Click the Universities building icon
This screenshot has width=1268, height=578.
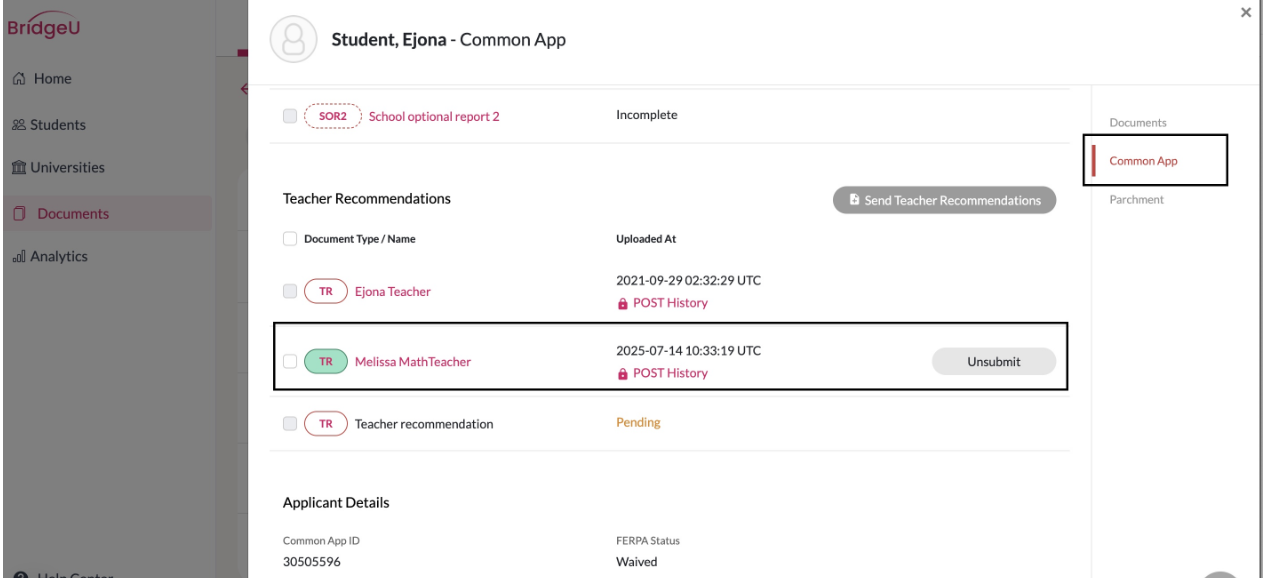17,168
